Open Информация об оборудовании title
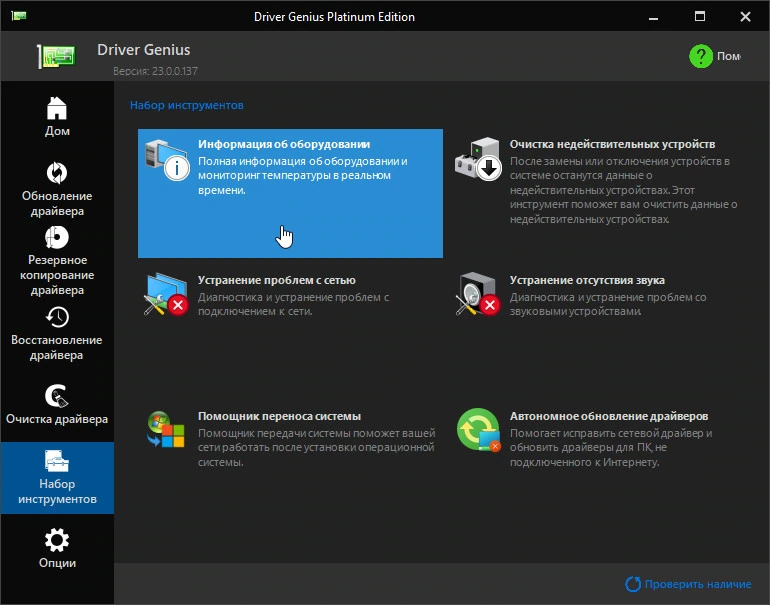Viewport: 770px width, 605px height. point(284,144)
